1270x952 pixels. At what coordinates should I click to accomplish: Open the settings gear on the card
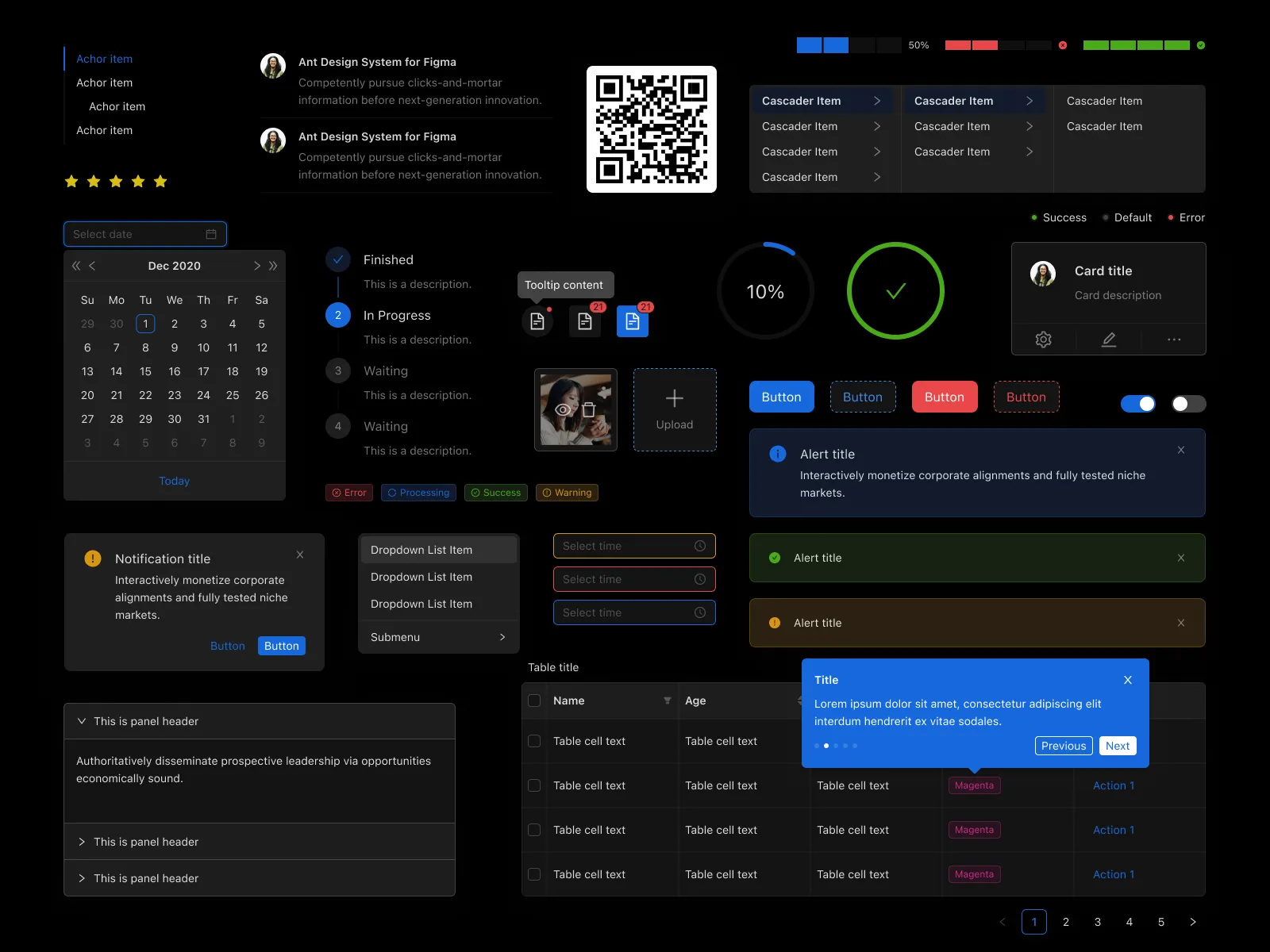[x=1043, y=339]
